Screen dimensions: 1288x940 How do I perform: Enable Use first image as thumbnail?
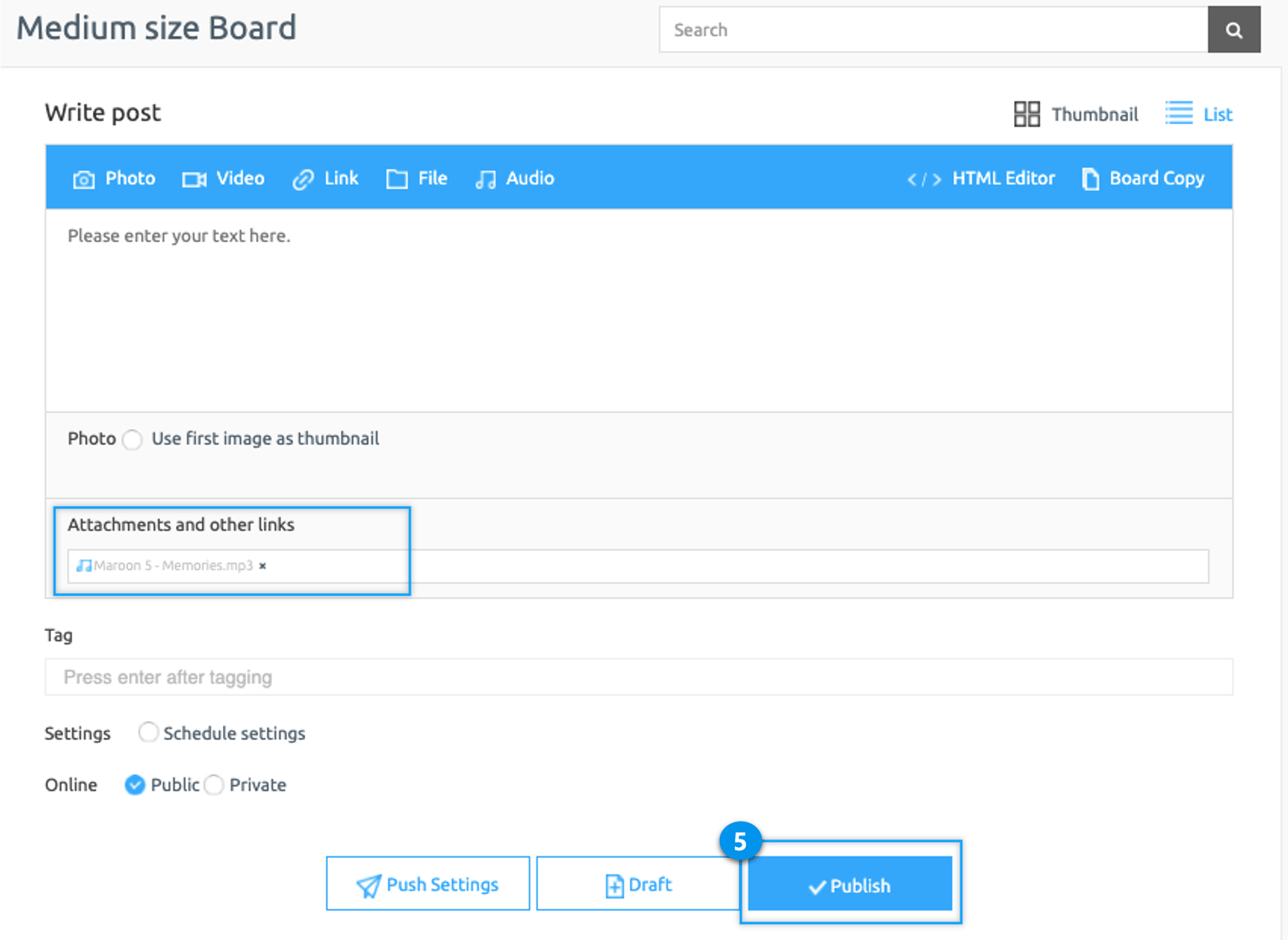(x=132, y=440)
